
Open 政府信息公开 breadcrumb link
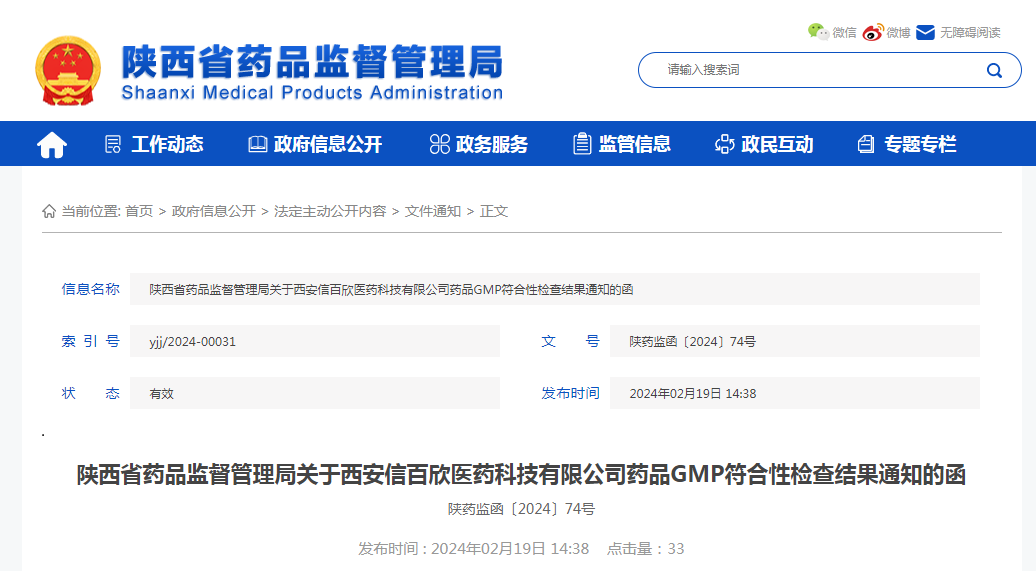[x=213, y=211]
